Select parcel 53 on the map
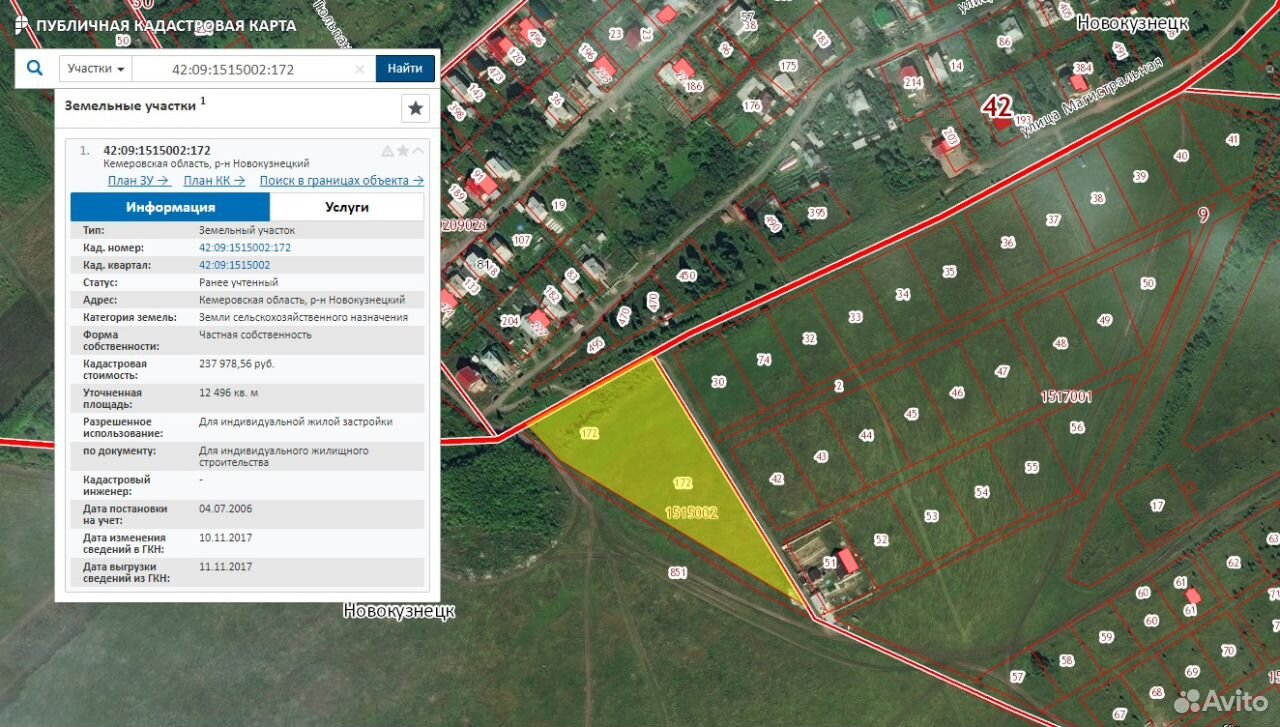The width and height of the screenshot is (1280, 727). click(x=932, y=516)
